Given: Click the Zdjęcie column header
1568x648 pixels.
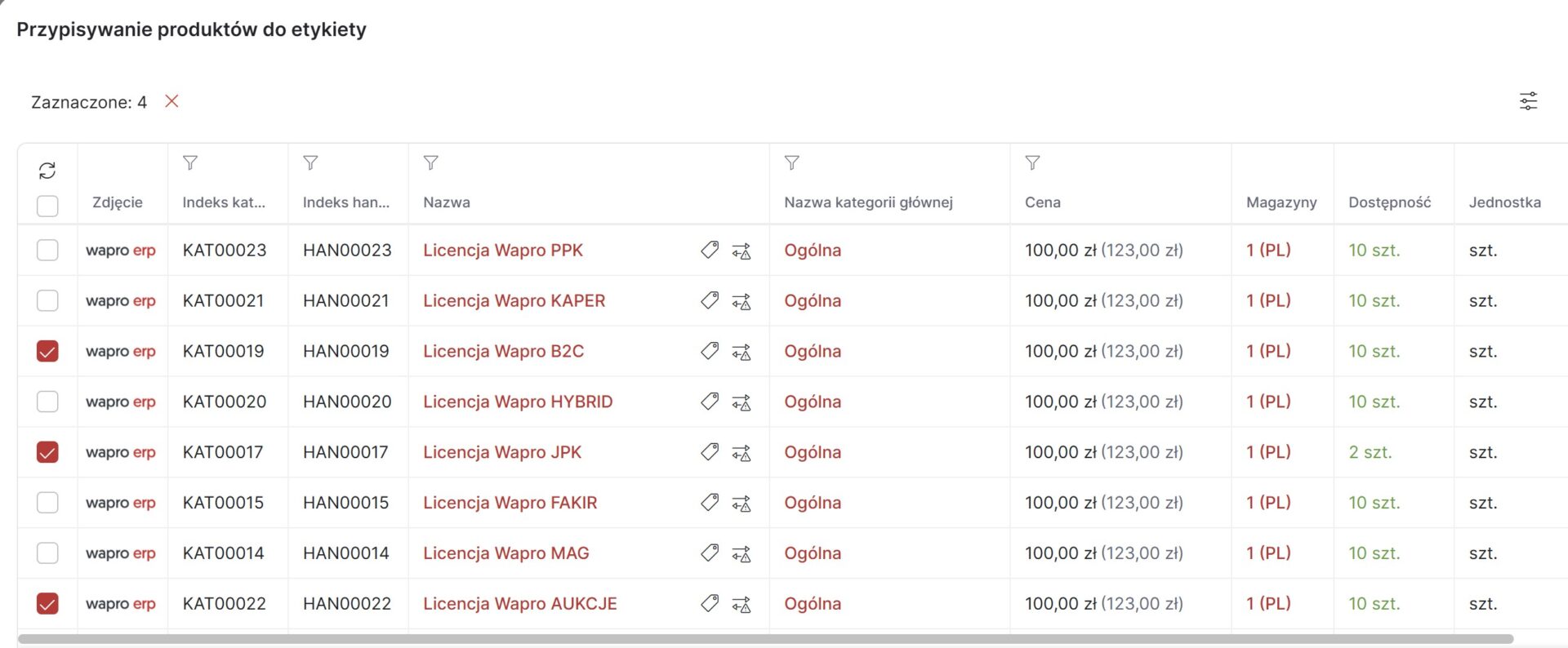Looking at the screenshot, I should pos(118,202).
